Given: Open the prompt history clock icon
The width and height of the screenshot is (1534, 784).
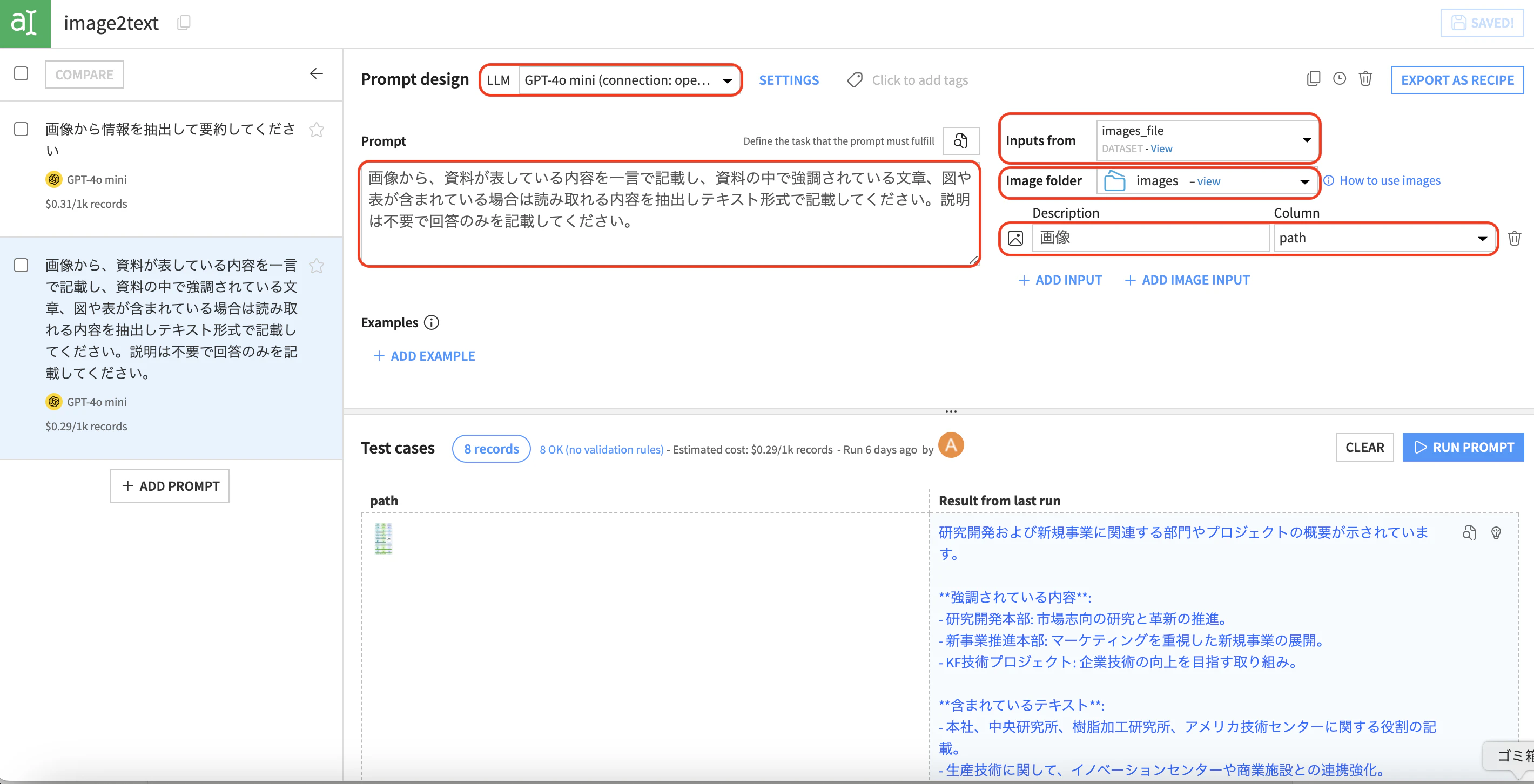Looking at the screenshot, I should pyautogui.click(x=1339, y=79).
